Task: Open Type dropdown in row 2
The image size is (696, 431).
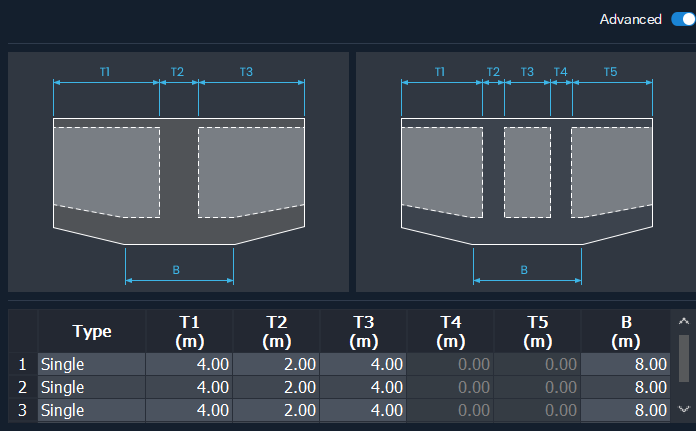Action: click(x=92, y=388)
